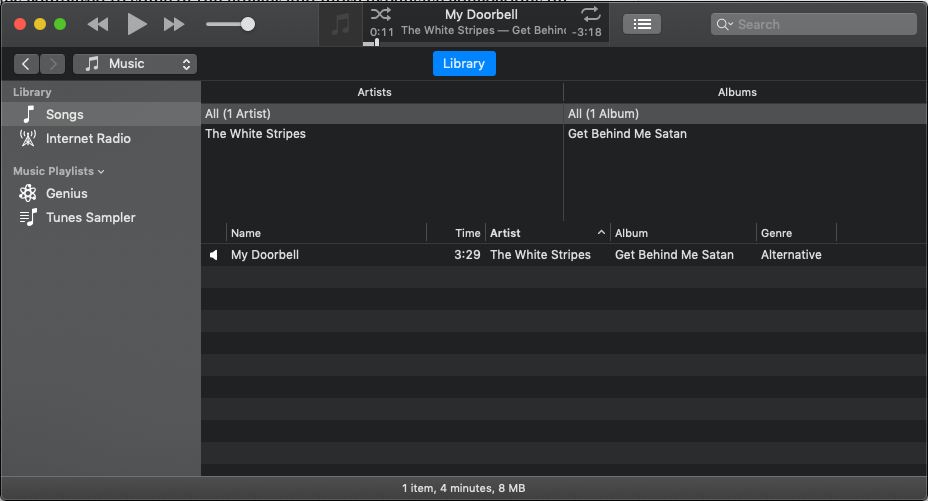Click the Library sidebar heading

coord(33,92)
